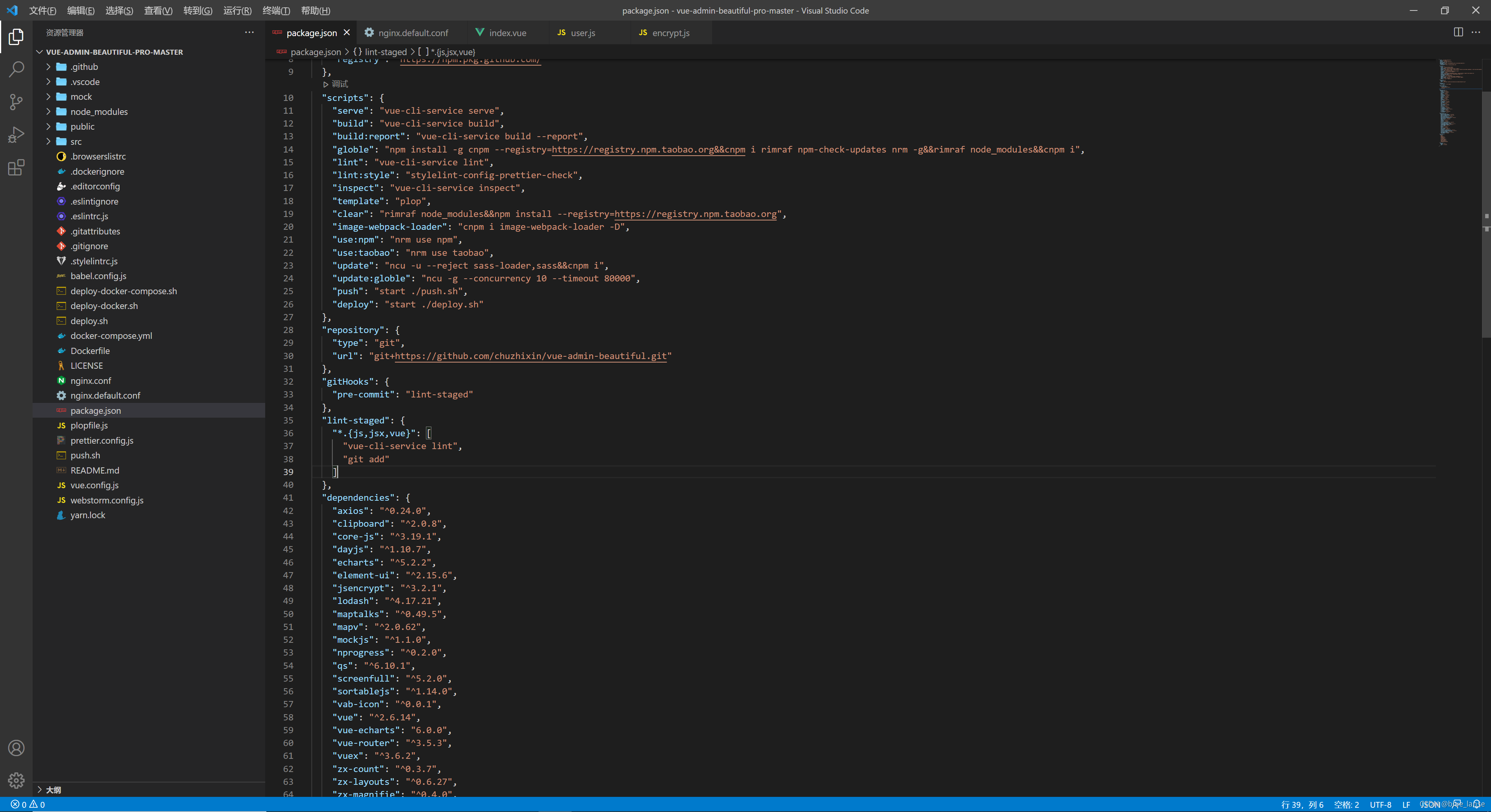Screen dimensions: 1491x812
Task: Change encoding via UTF-8 status item
Action: pos(1380,805)
